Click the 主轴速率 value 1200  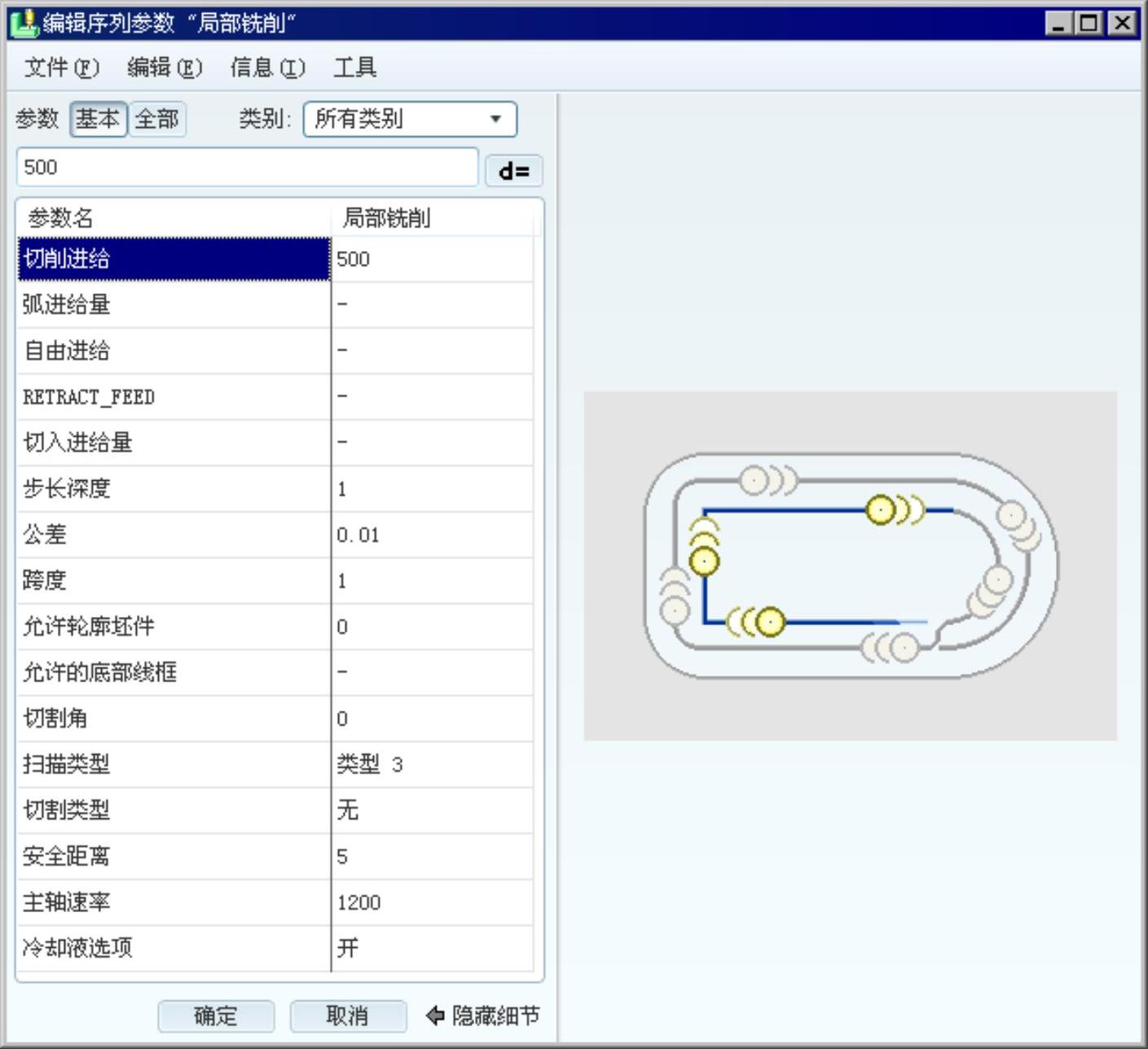[x=432, y=902]
